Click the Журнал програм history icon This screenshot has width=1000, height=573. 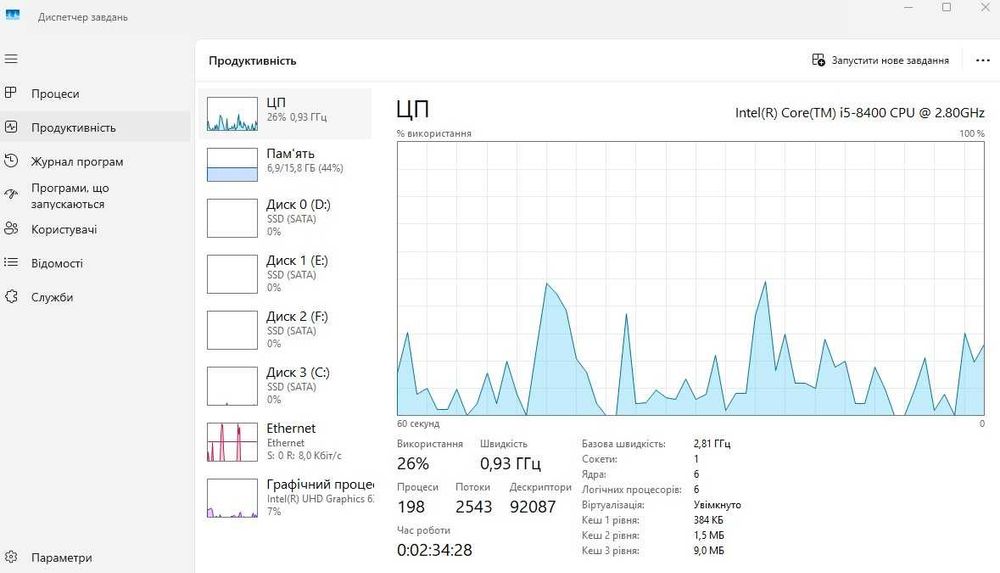[x=11, y=161]
